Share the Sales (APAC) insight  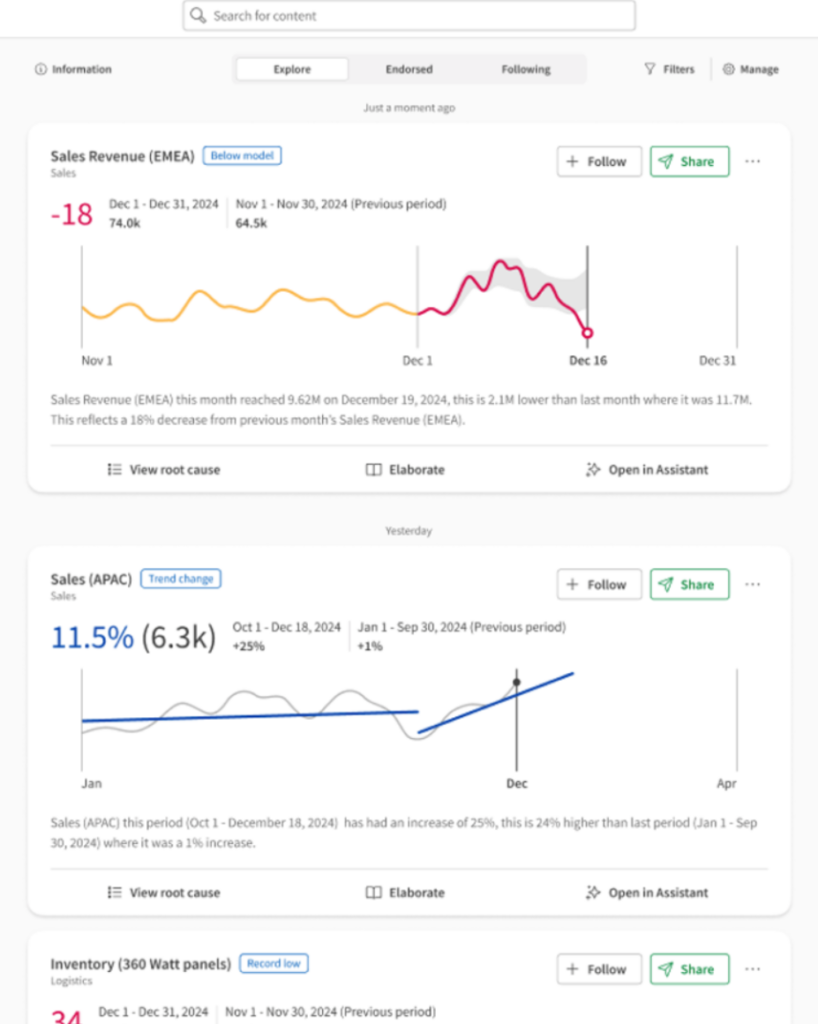coord(689,585)
